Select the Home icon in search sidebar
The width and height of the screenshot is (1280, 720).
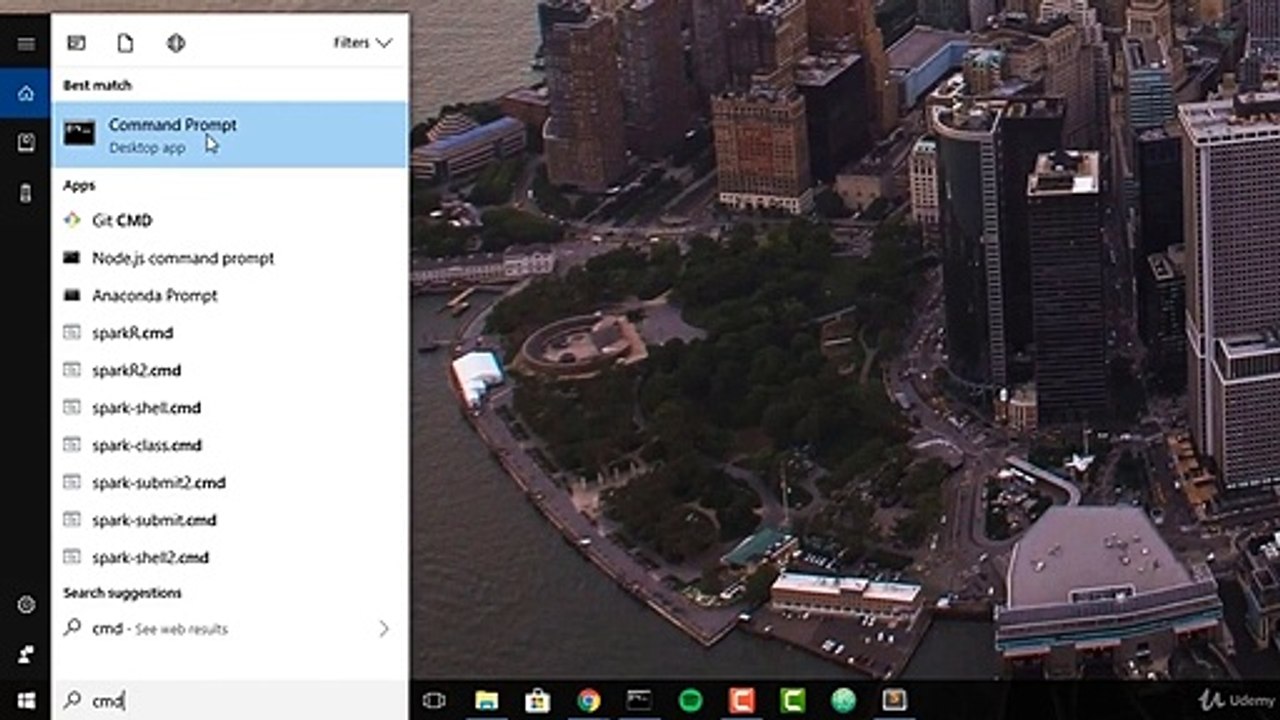click(26, 93)
